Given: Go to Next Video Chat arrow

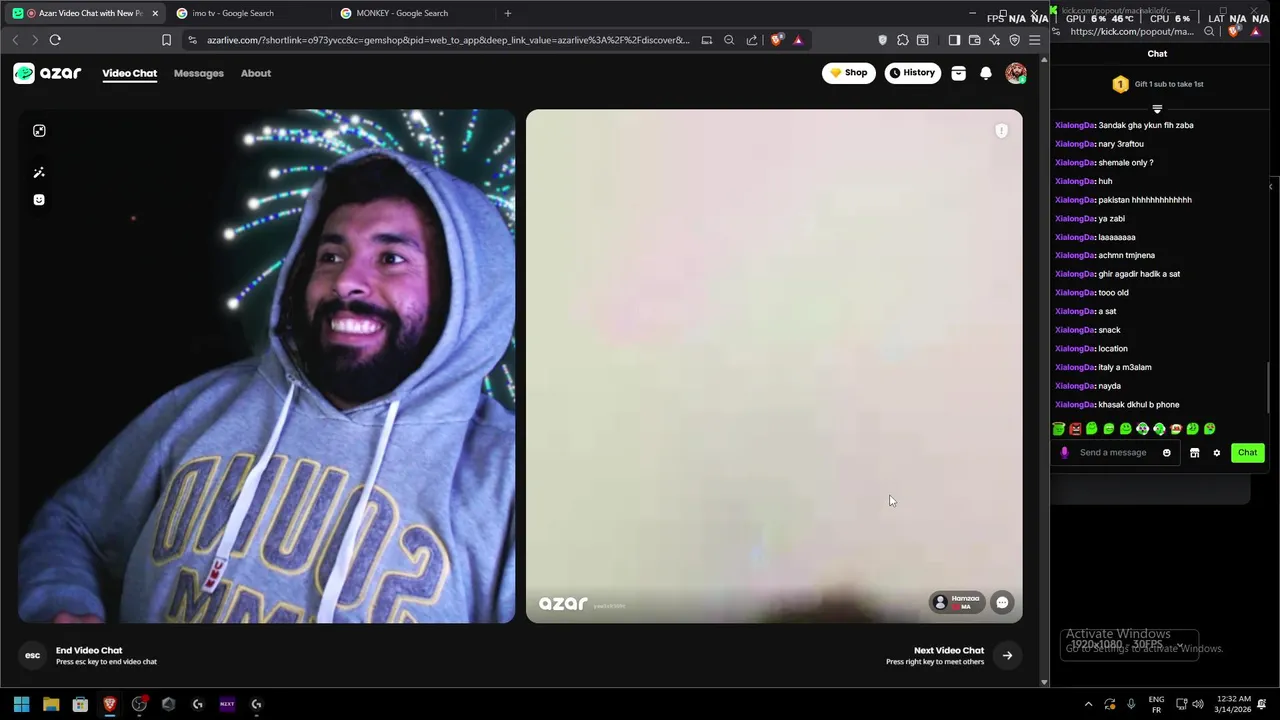Looking at the screenshot, I should (1007, 656).
